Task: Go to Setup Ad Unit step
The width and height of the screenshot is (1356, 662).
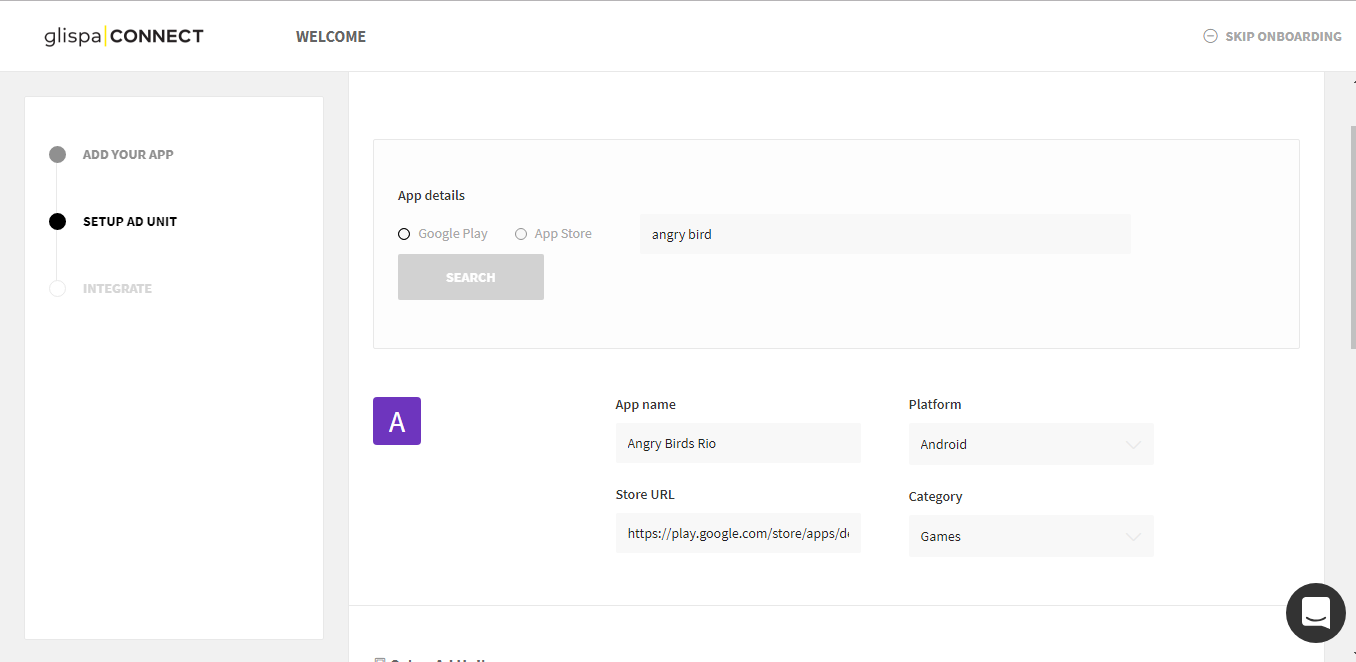Action: (x=130, y=222)
